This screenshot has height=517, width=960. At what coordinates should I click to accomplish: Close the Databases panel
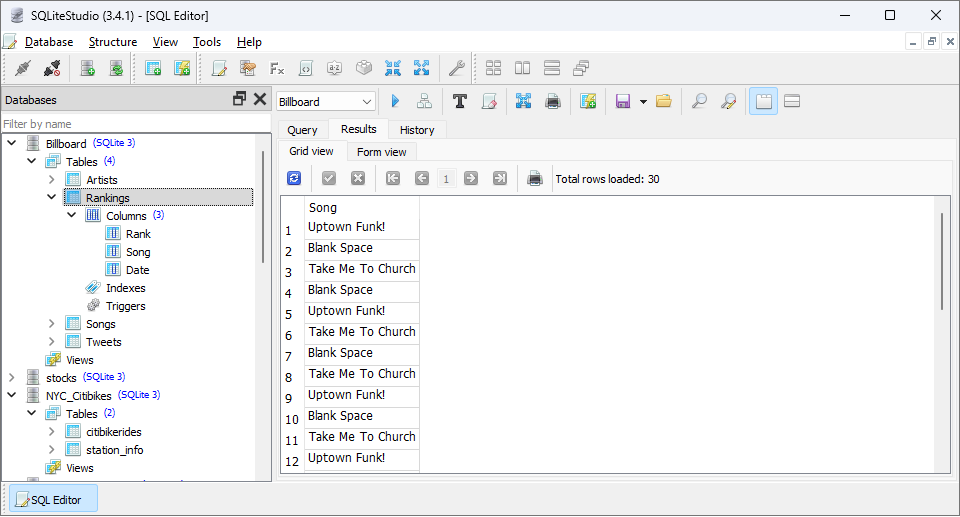click(x=260, y=99)
